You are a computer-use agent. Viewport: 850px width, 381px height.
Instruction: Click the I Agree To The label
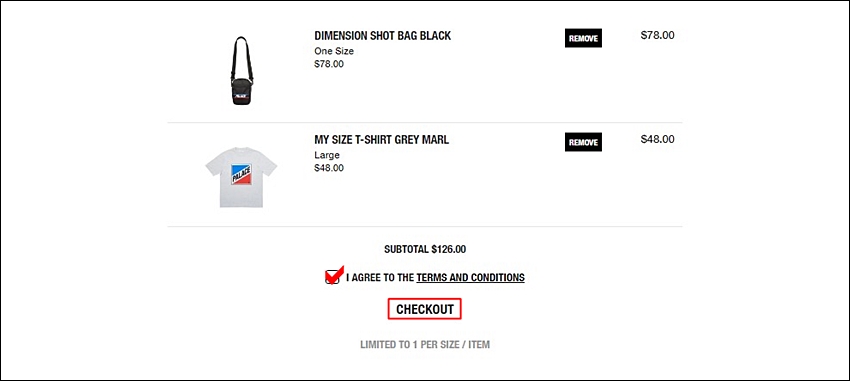(380, 277)
